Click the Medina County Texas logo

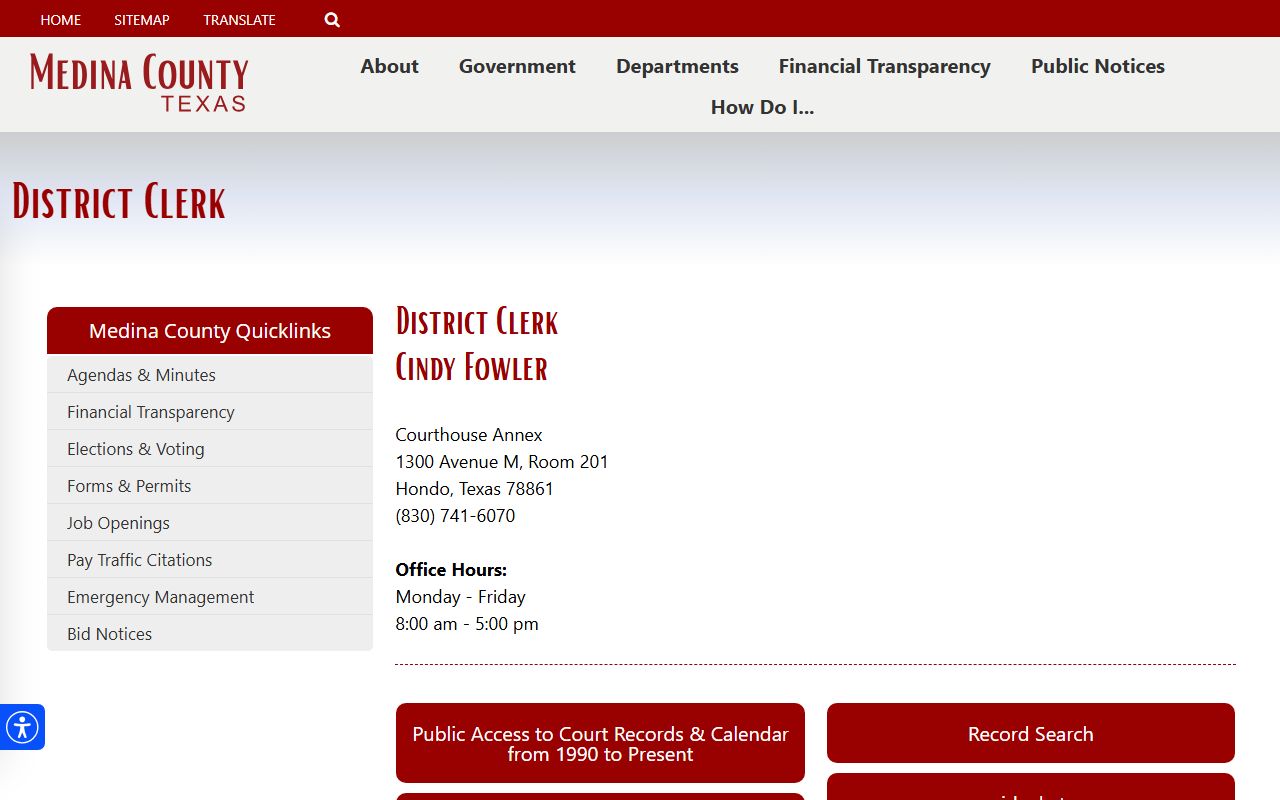pos(139,83)
